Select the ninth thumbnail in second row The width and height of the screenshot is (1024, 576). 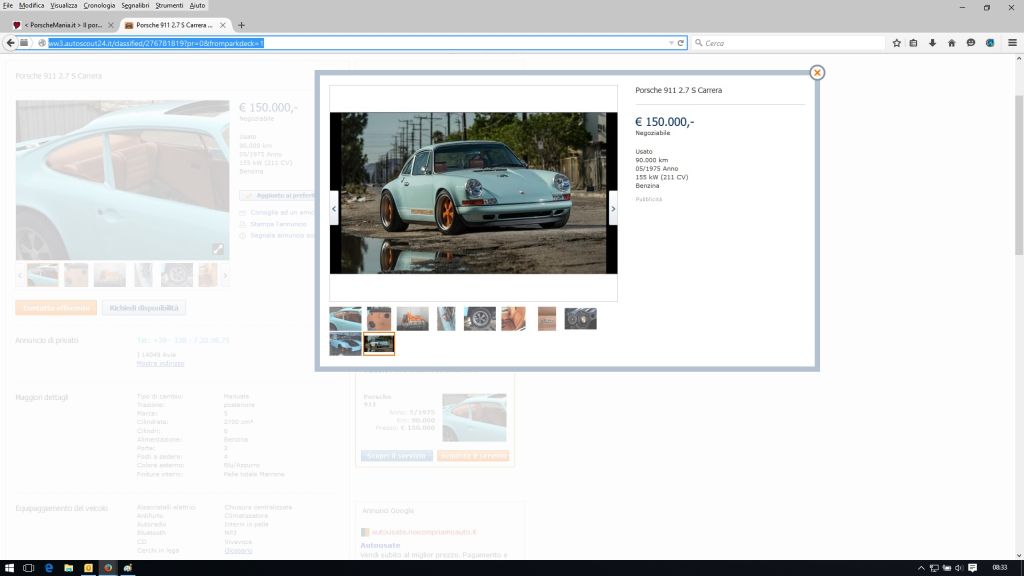pos(345,344)
